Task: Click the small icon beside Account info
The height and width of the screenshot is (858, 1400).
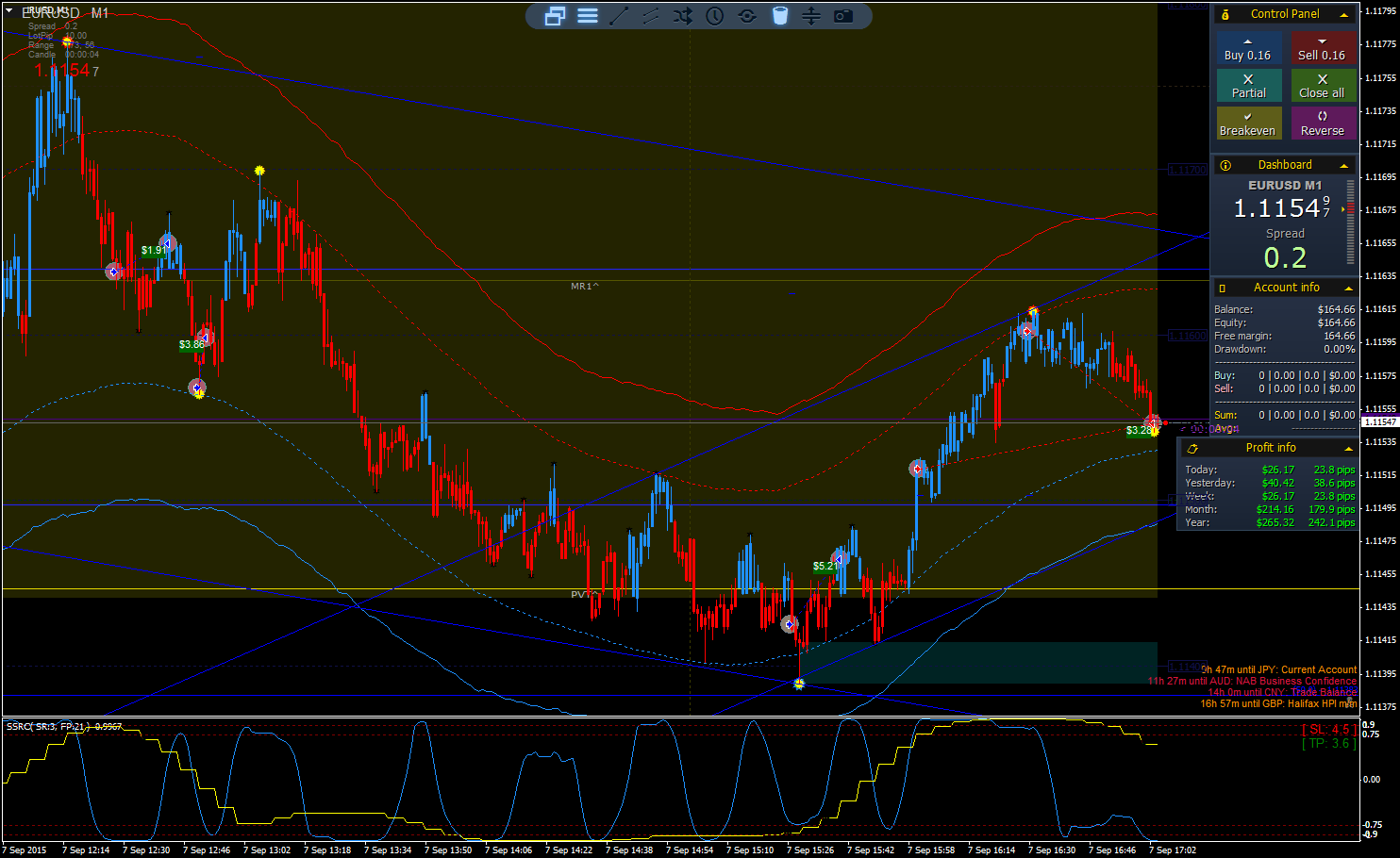Action: pos(1223,288)
